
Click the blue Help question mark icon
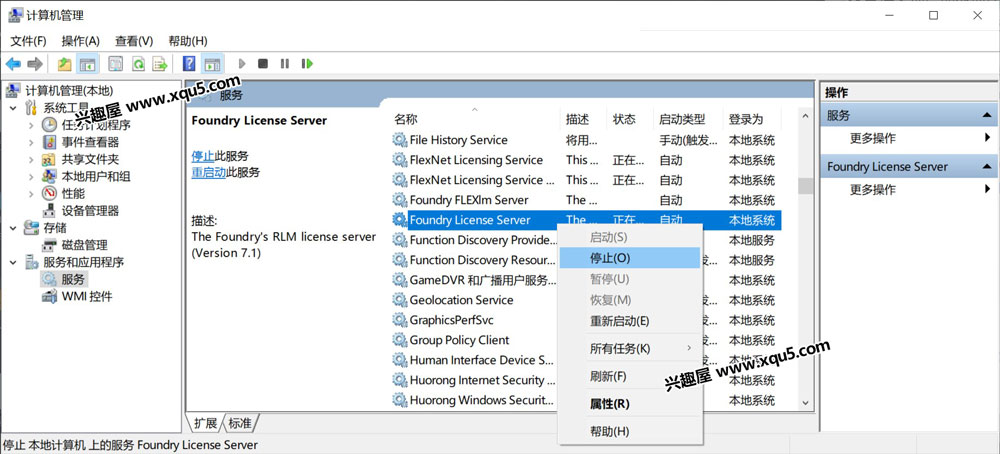click(189, 64)
